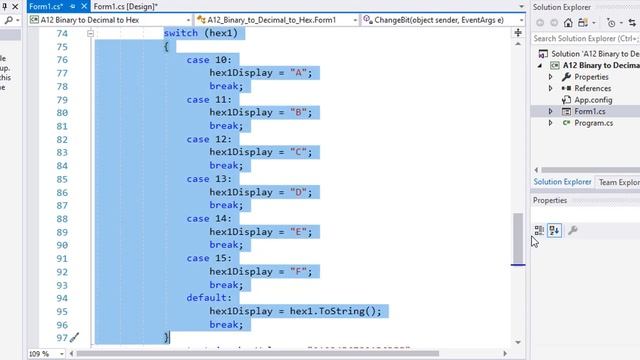This screenshot has width=640, height=360.
Task: Click Sync with Active Document arrows icon
Action: (632, 23)
